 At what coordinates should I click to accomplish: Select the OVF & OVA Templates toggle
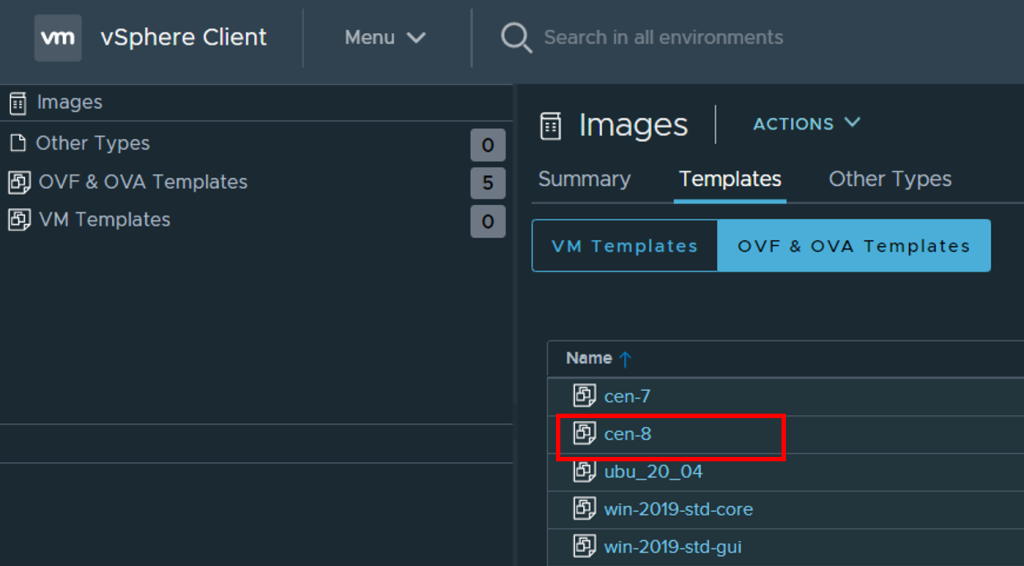pyautogui.click(x=853, y=246)
